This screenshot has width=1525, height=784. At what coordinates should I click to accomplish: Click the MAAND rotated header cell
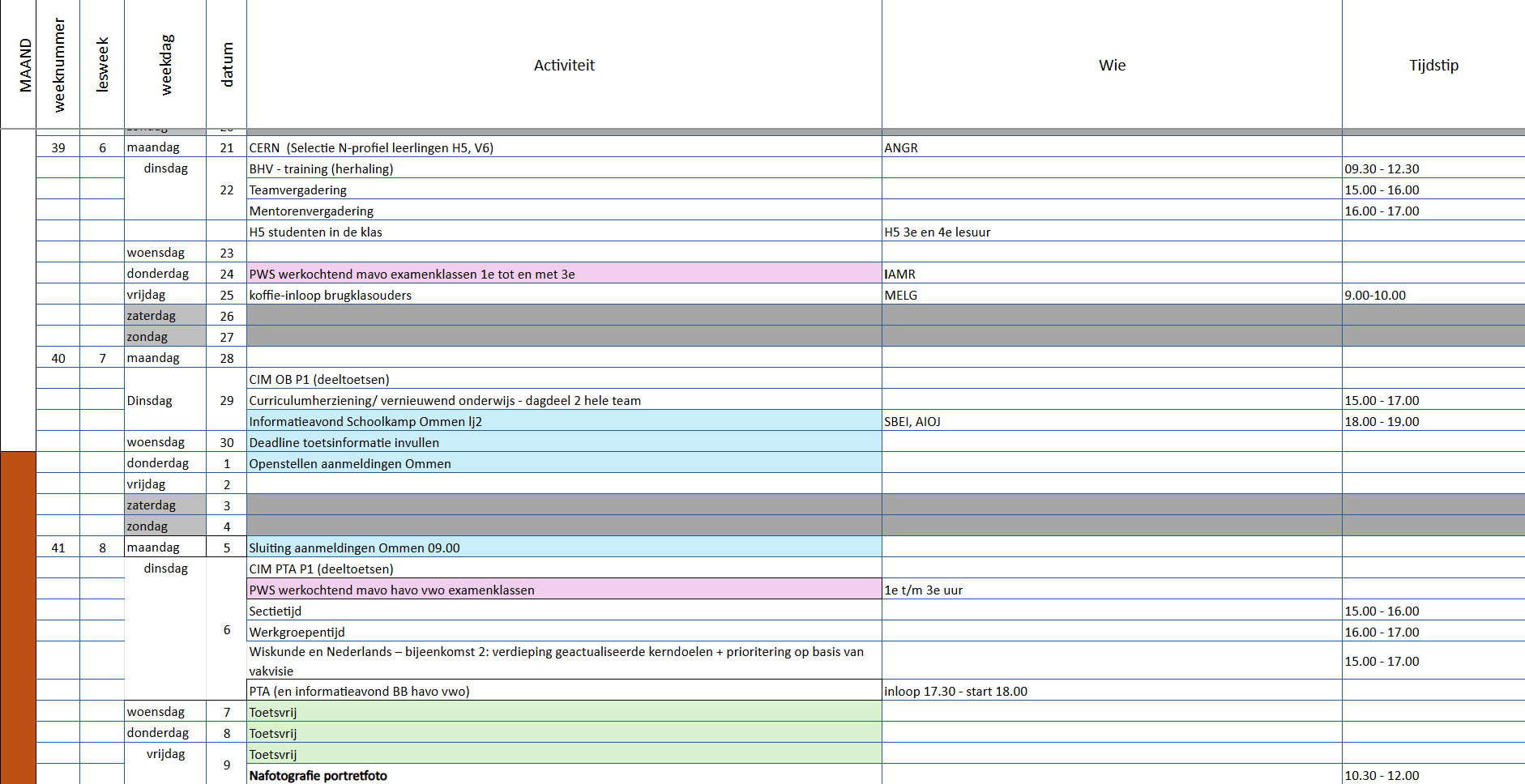[18, 65]
